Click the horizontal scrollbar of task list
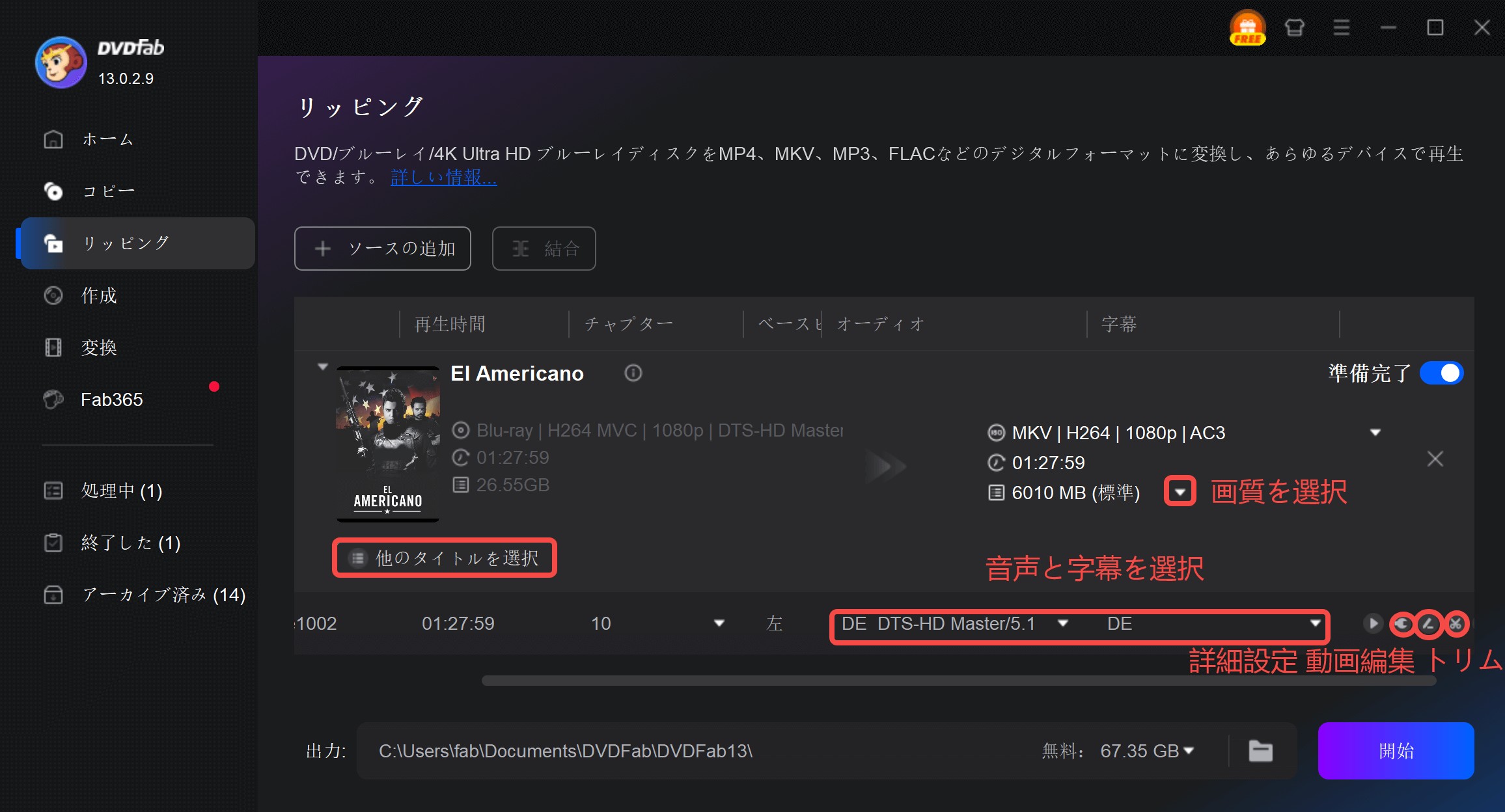 pos(958,681)
